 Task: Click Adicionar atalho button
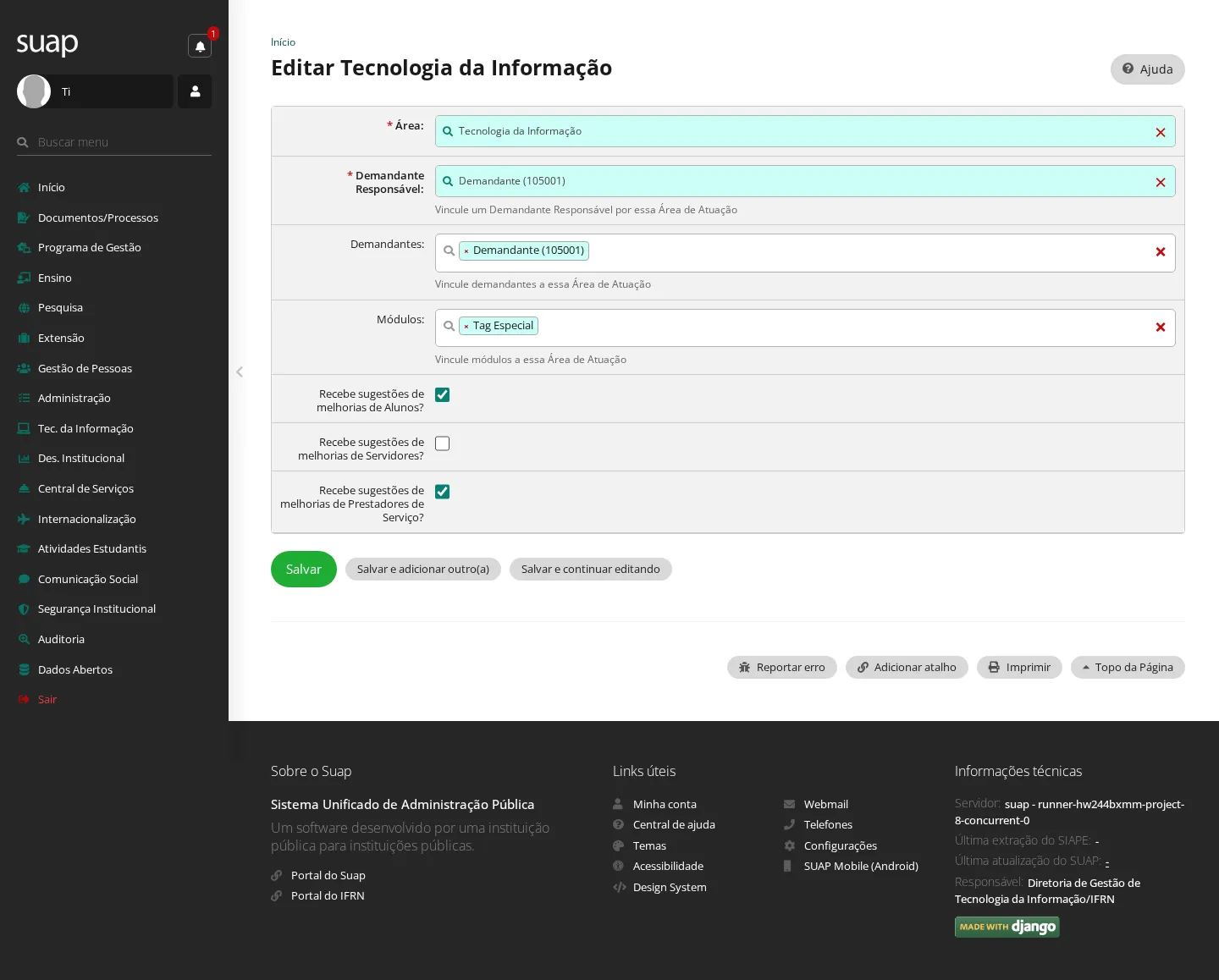pos(907,668)
